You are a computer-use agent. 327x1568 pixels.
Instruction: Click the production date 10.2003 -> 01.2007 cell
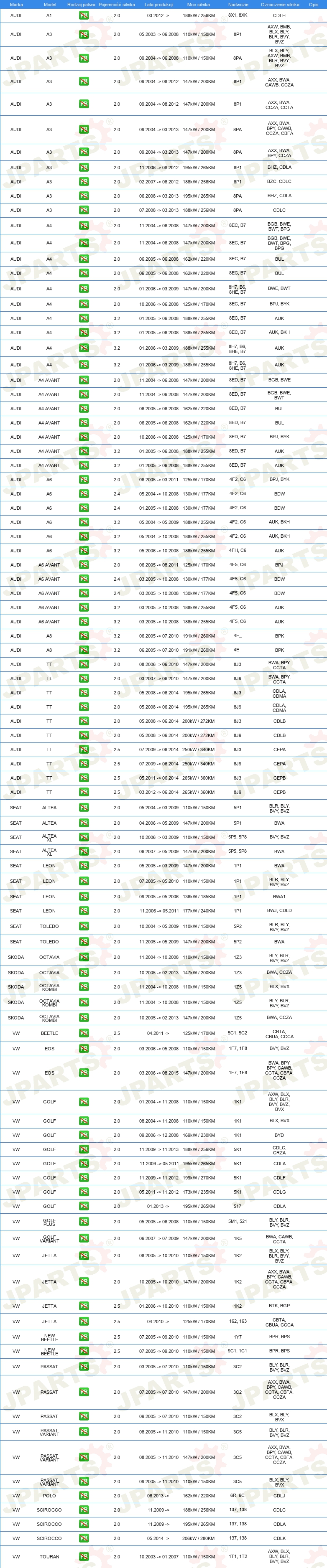pyautogui.click(x=159, y=1556)
